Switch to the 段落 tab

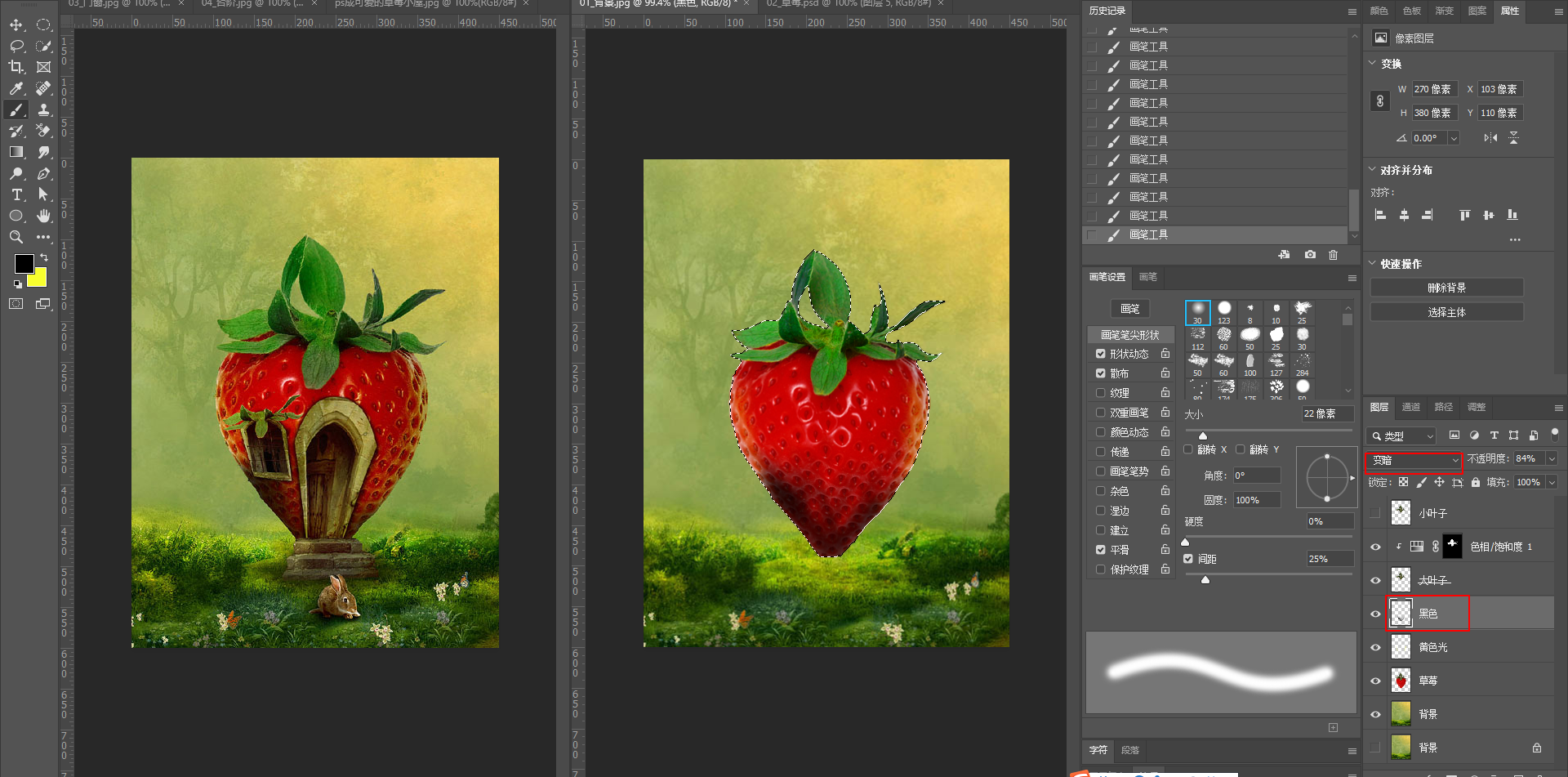pos(1130,750)
